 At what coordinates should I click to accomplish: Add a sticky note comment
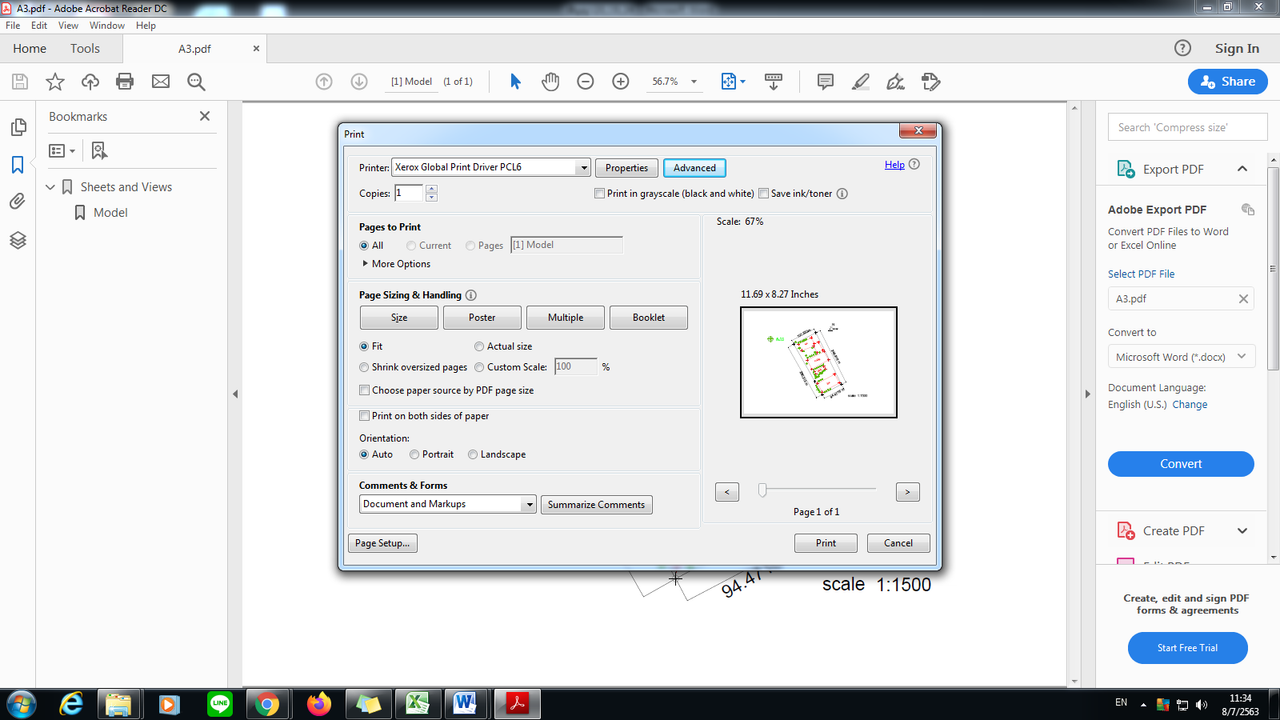pyautogui.click(x=825, y=82)
